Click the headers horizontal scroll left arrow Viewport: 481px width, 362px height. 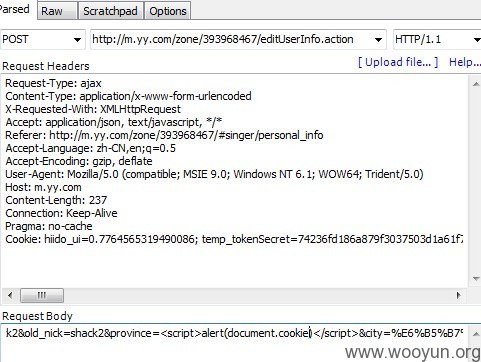[x=10, y=295]
